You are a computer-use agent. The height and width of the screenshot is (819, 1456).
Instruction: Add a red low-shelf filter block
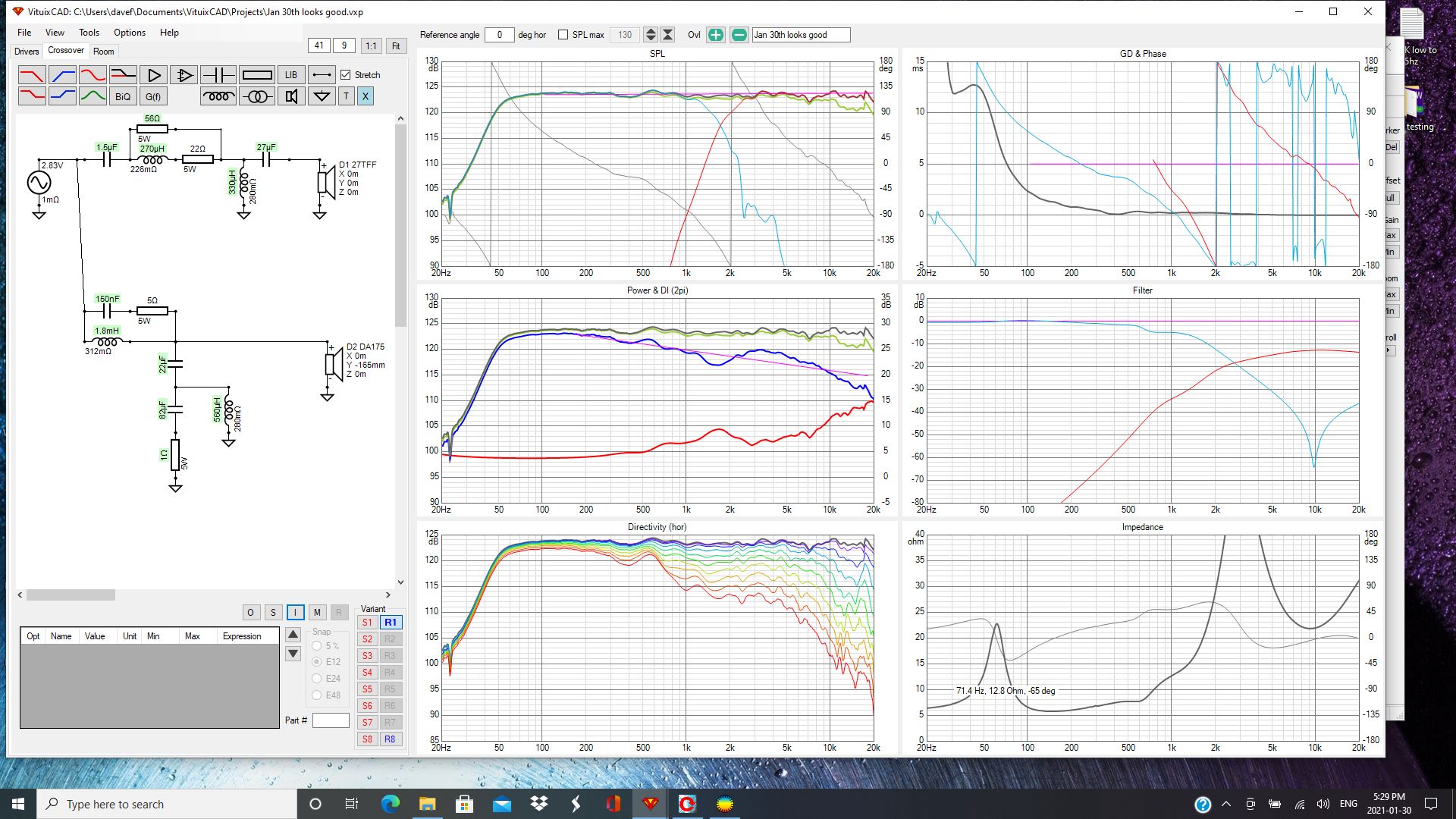pos(32,96)
